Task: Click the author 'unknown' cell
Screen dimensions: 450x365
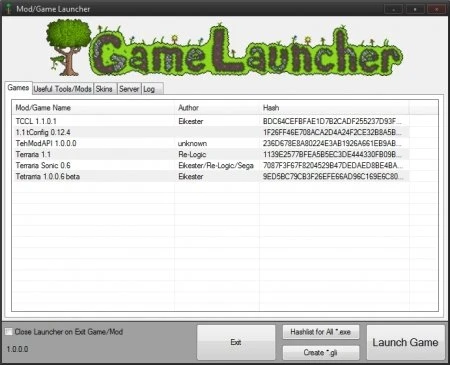Action: 192,143
